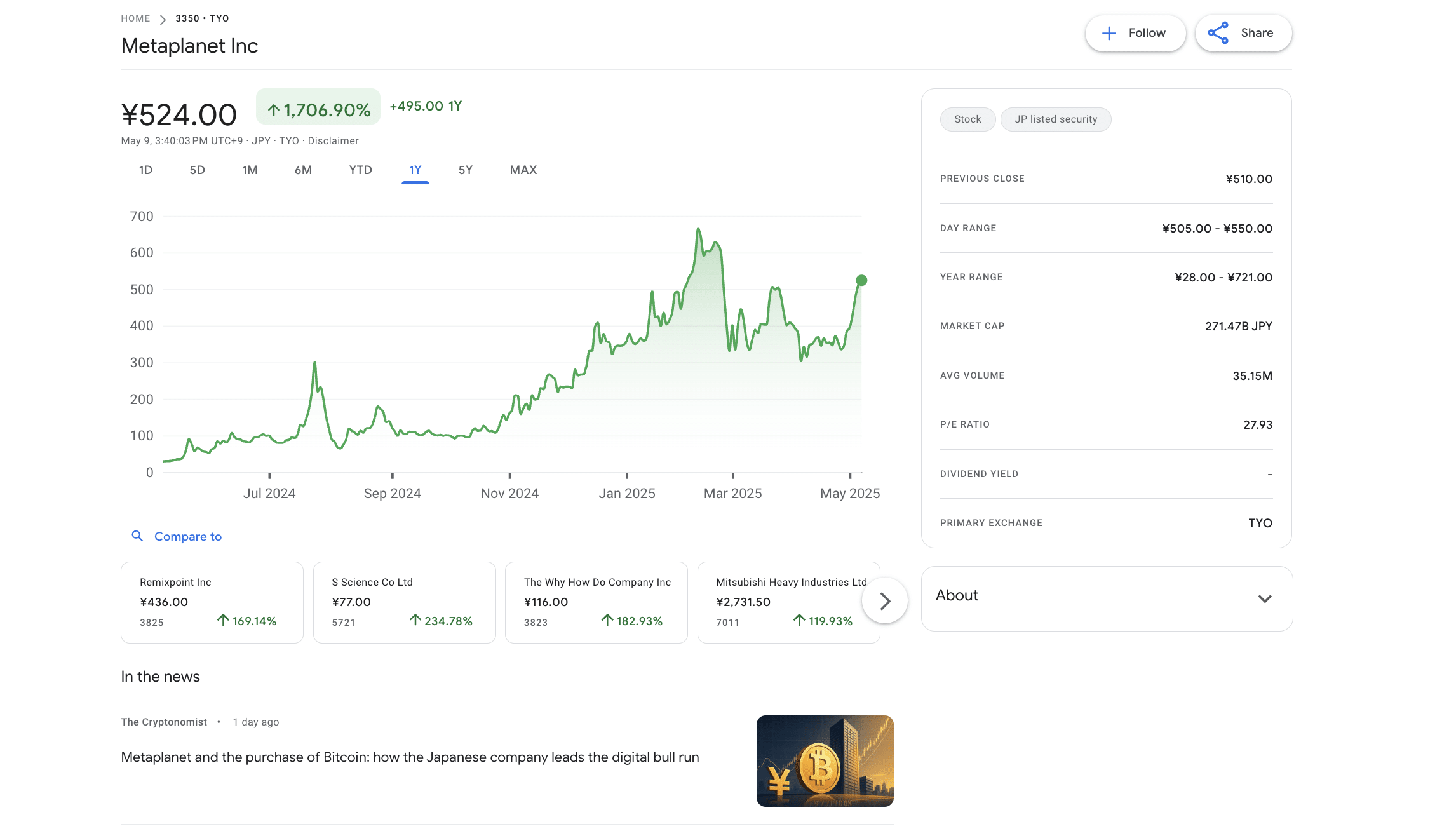The width and height of the screenshot is (1456, 831).
Task: Click DIVIDEND YIELD label
Action: (979, 474)
